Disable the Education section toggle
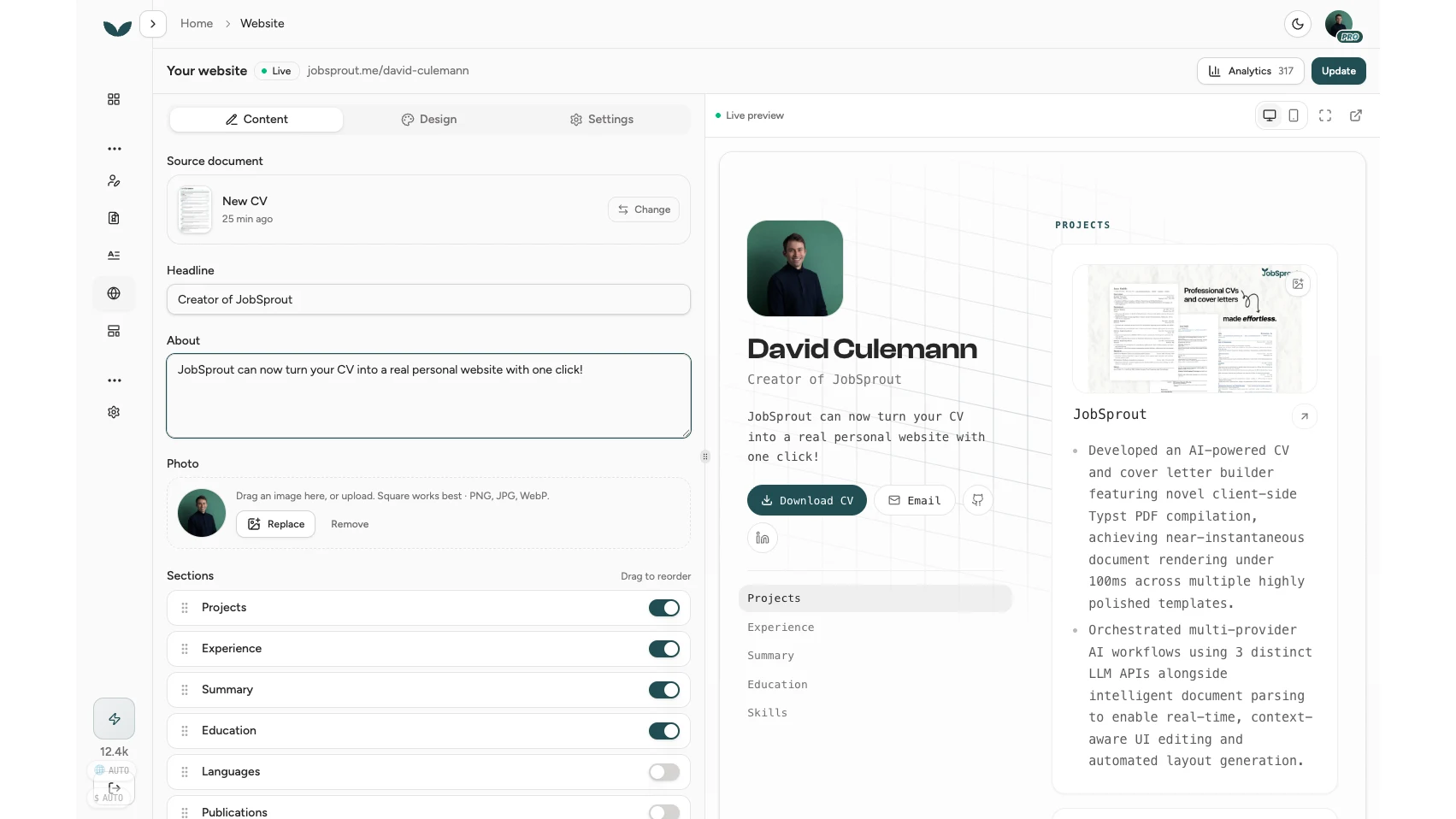Image resolution: width=1456 pixels, height=819 pixels. point(664,731)
